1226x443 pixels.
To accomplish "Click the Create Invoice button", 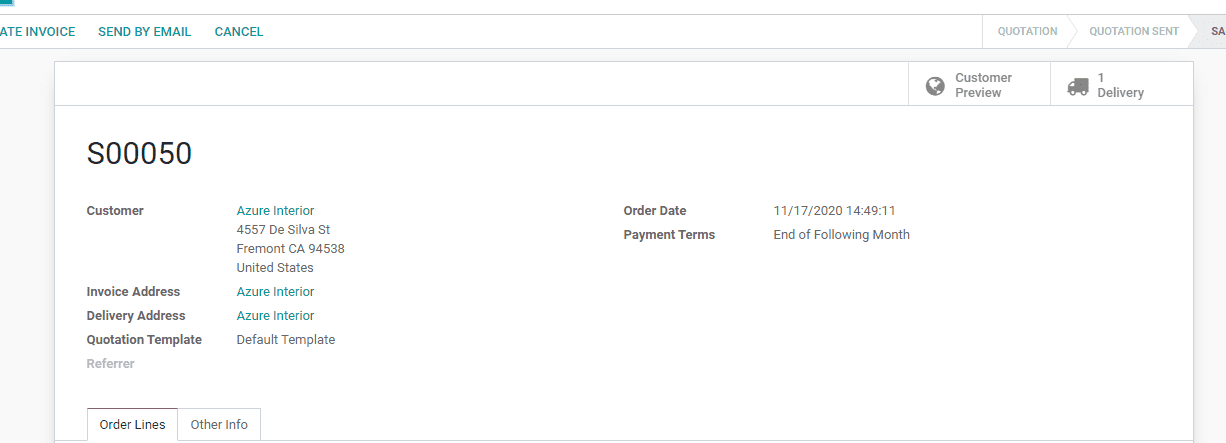I will (37, 32).
